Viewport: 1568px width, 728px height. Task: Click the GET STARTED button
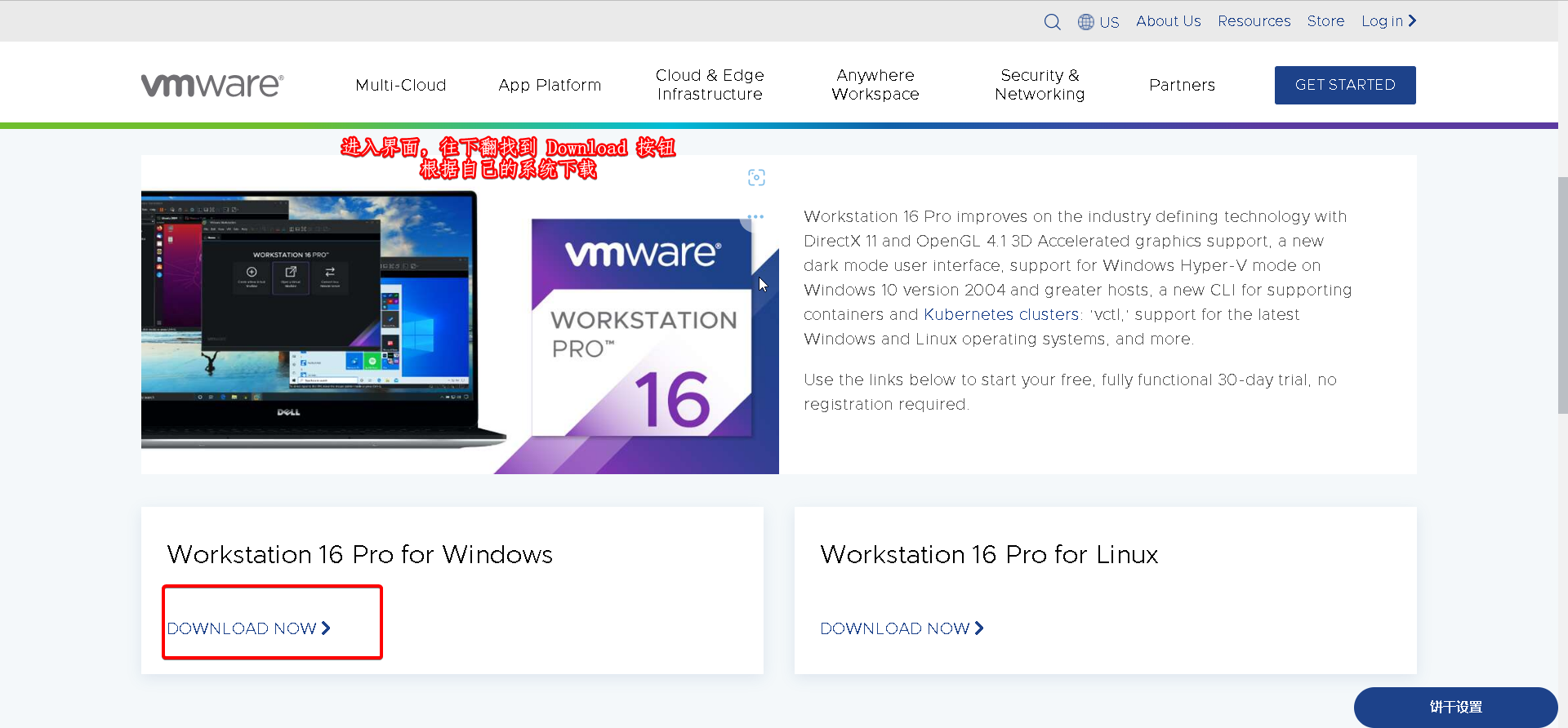(x=1345, y=85)
